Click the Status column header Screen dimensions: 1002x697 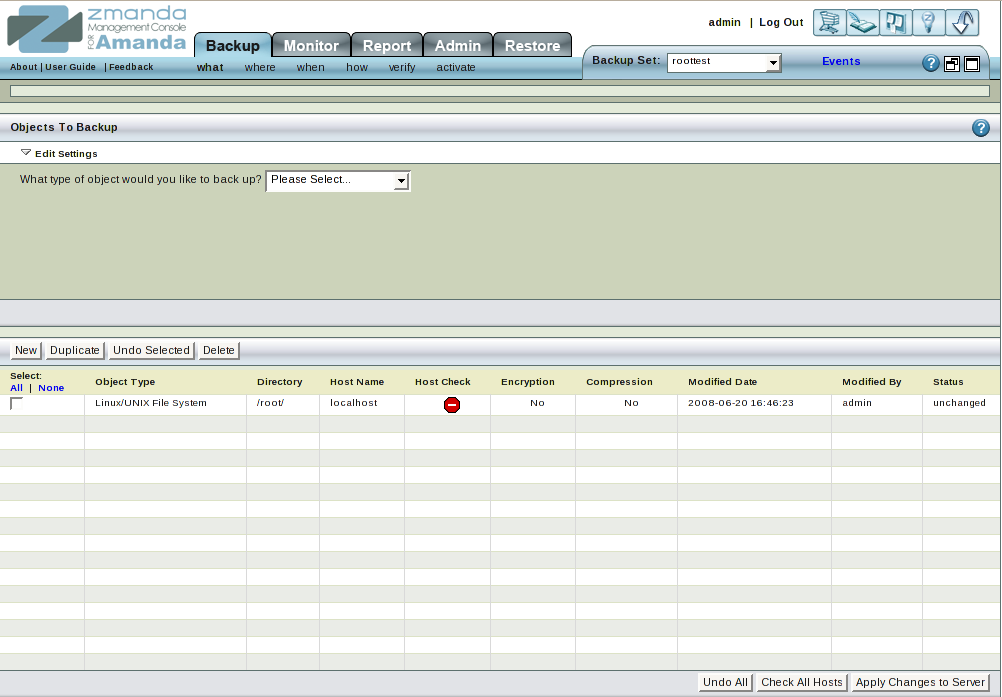coord(948,382)
